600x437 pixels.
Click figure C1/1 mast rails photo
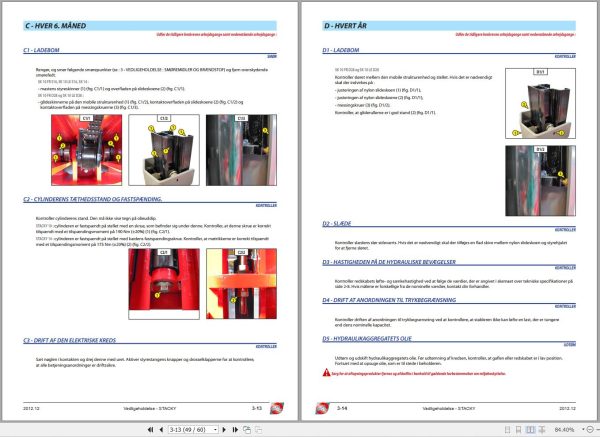point(86,150)
